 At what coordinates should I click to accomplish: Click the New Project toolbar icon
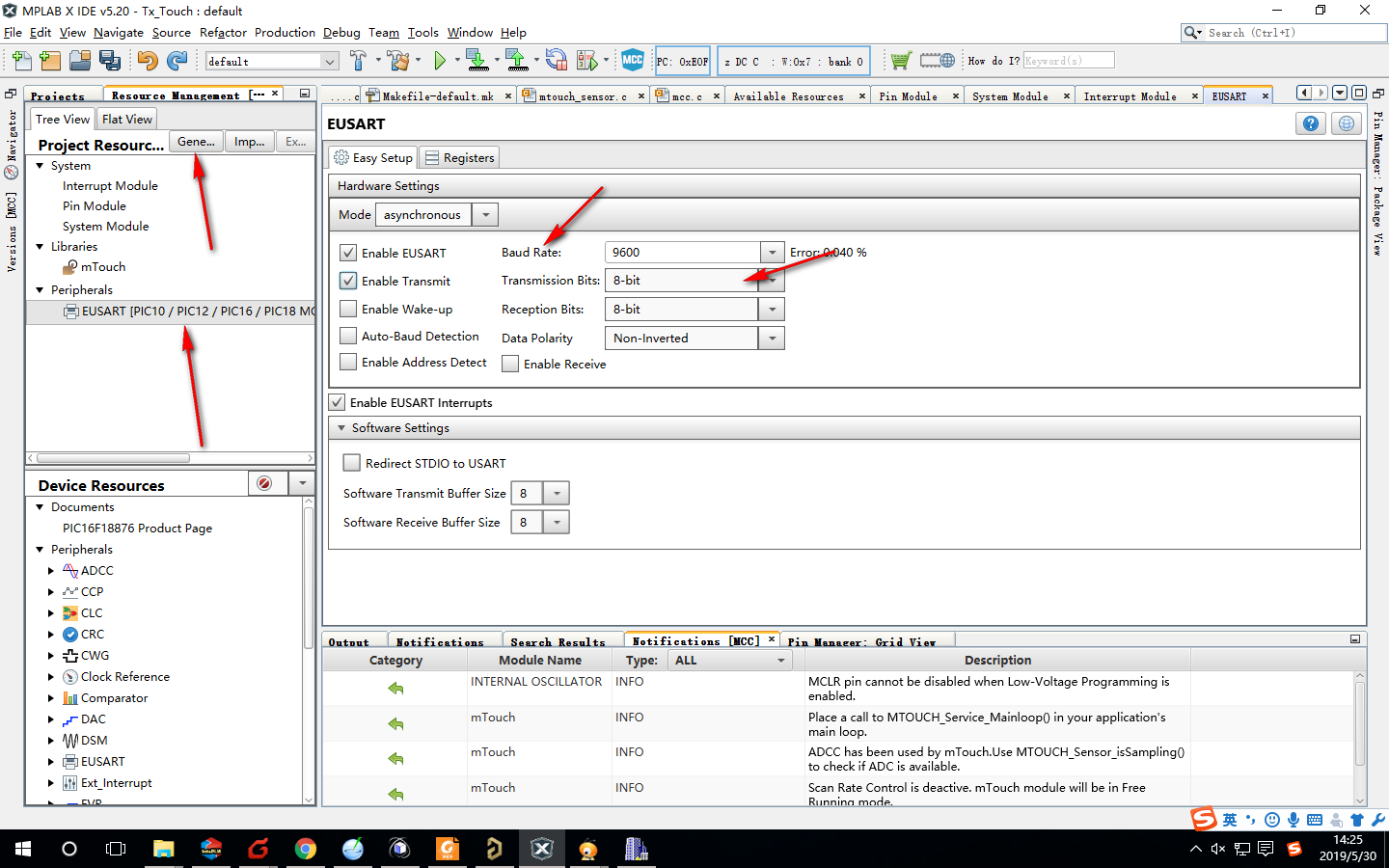[50, 61]
